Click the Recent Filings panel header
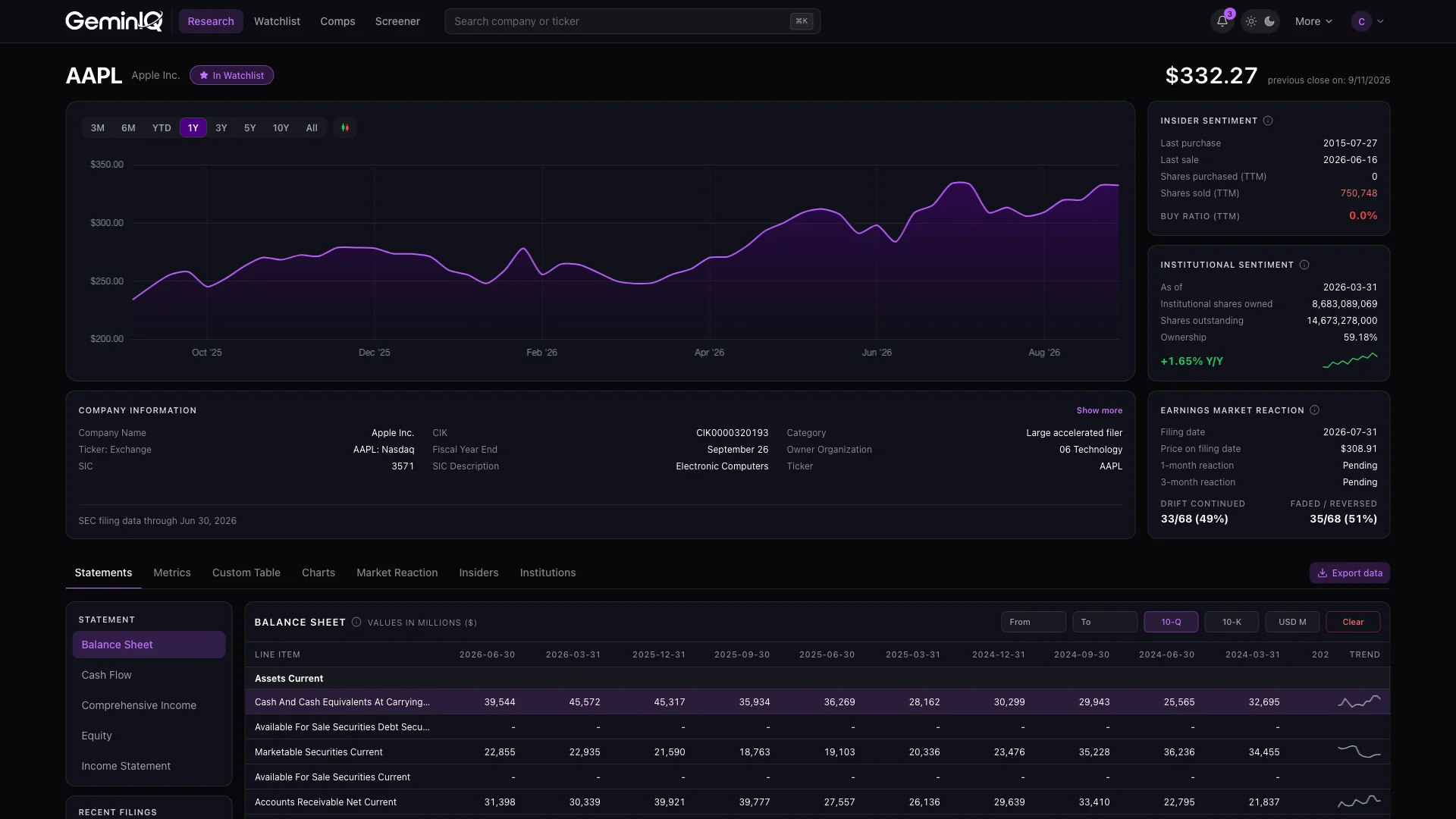The image size is (1456, 819). 118,812
